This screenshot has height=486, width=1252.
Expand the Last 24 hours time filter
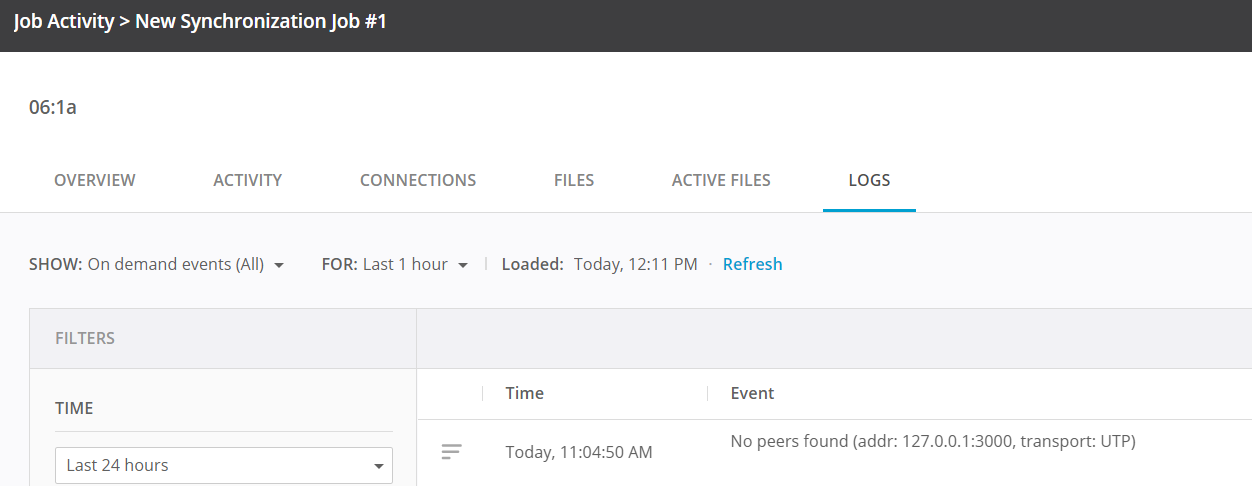coord(223,465)
